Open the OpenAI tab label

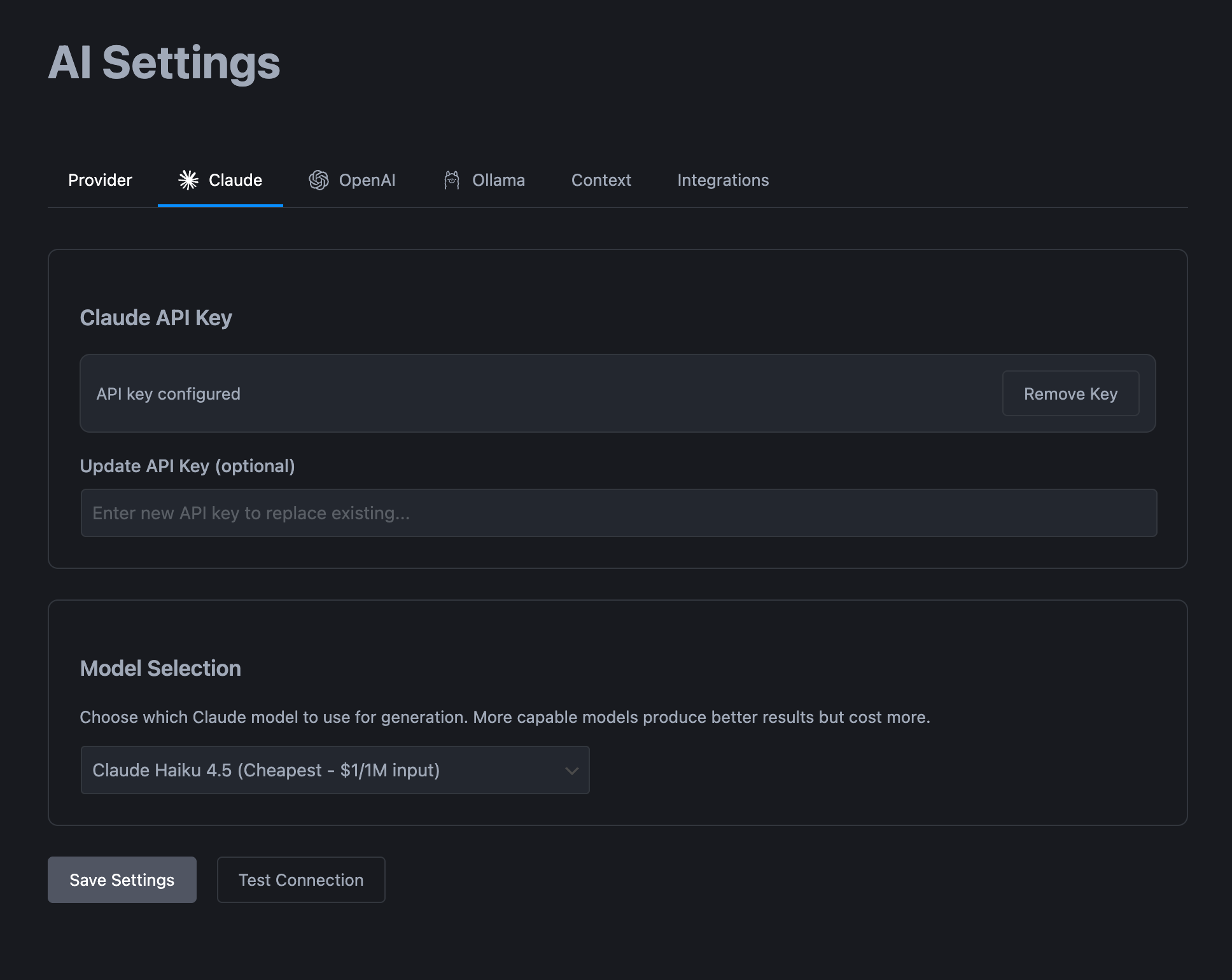[367, 180]
